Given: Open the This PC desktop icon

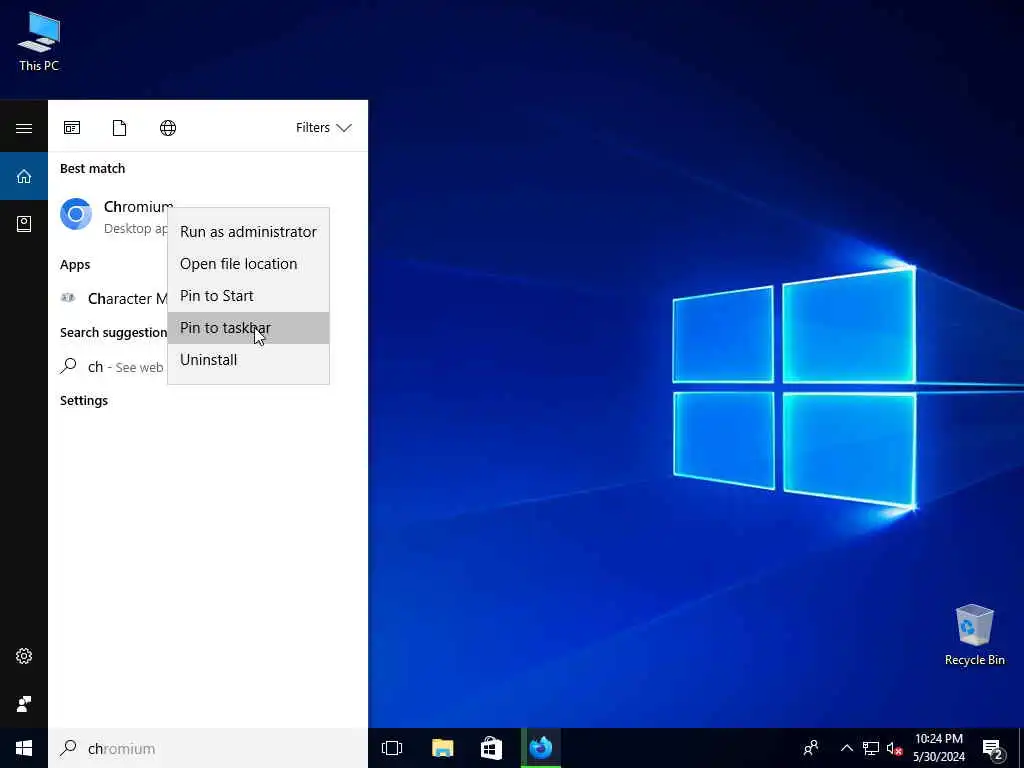Looking at the screenshot, I should (39, 41).
